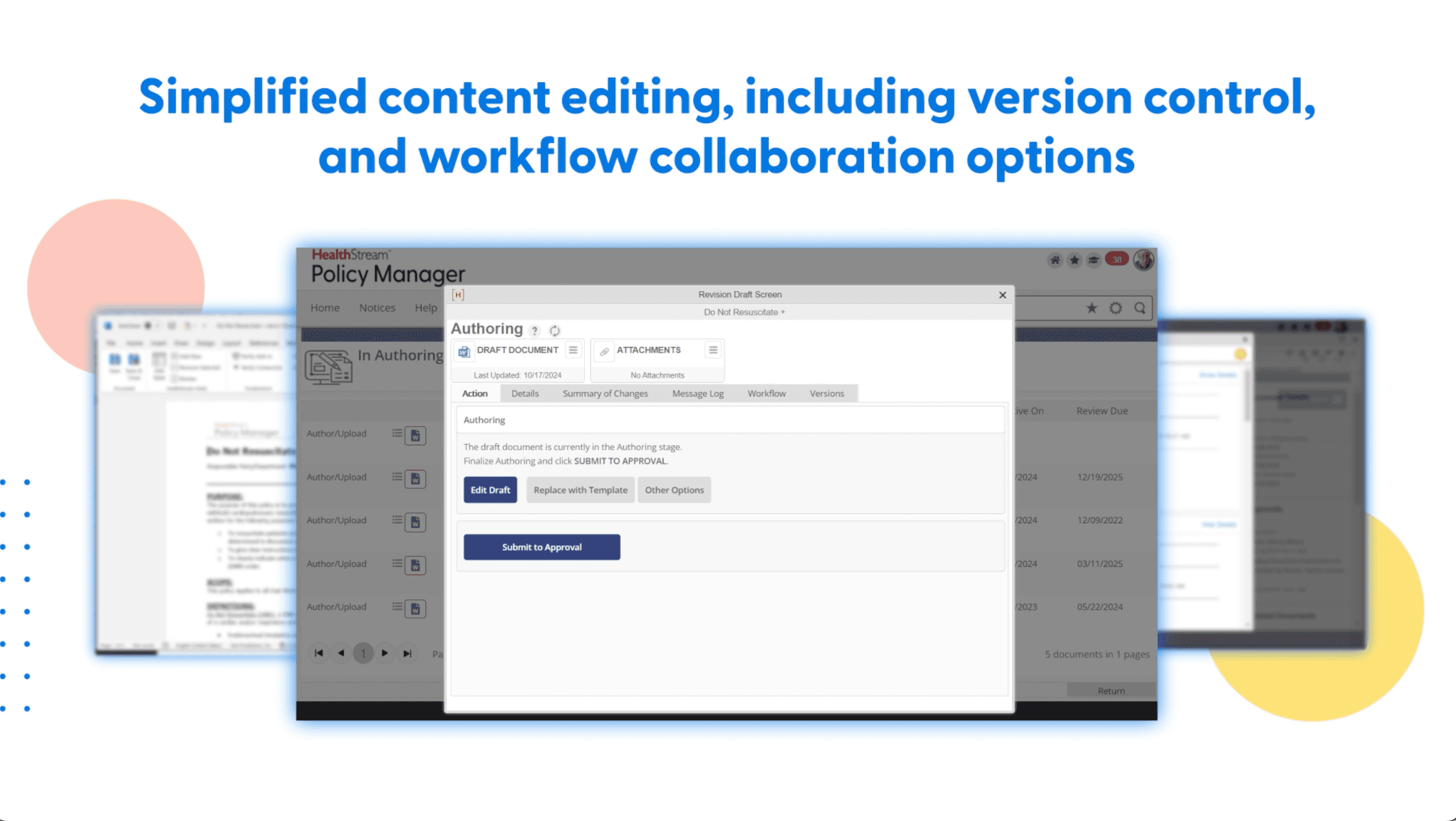
Task: Open the Word document icon in second Author/Upload row
Action: [415, 479]
